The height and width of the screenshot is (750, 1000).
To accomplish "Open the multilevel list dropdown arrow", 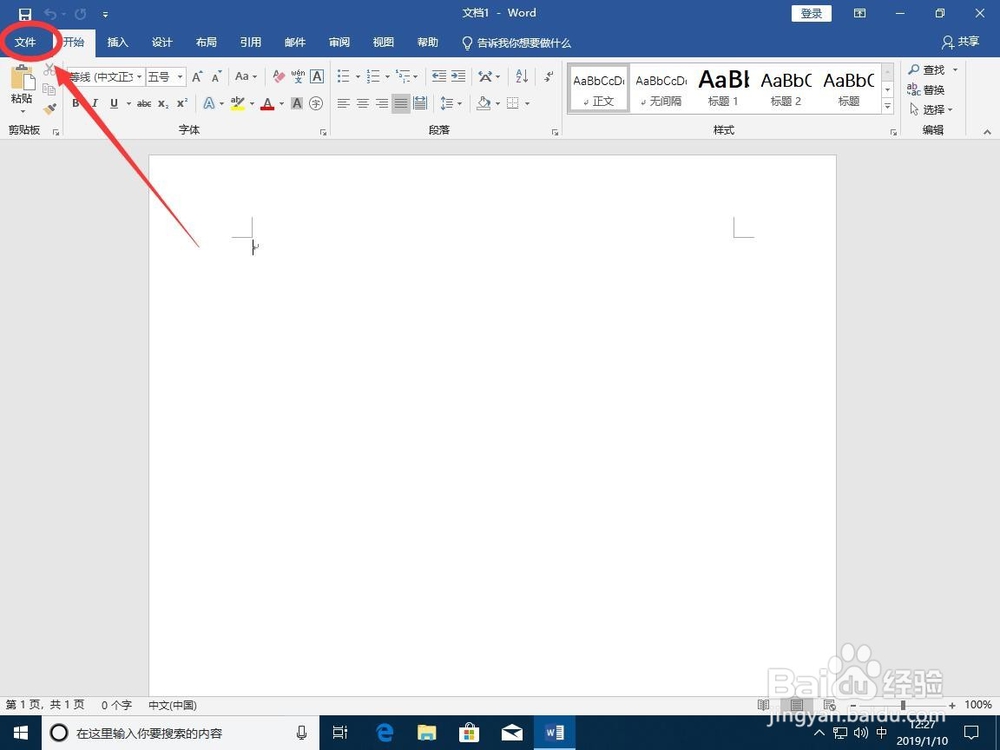I will (416, 77).
